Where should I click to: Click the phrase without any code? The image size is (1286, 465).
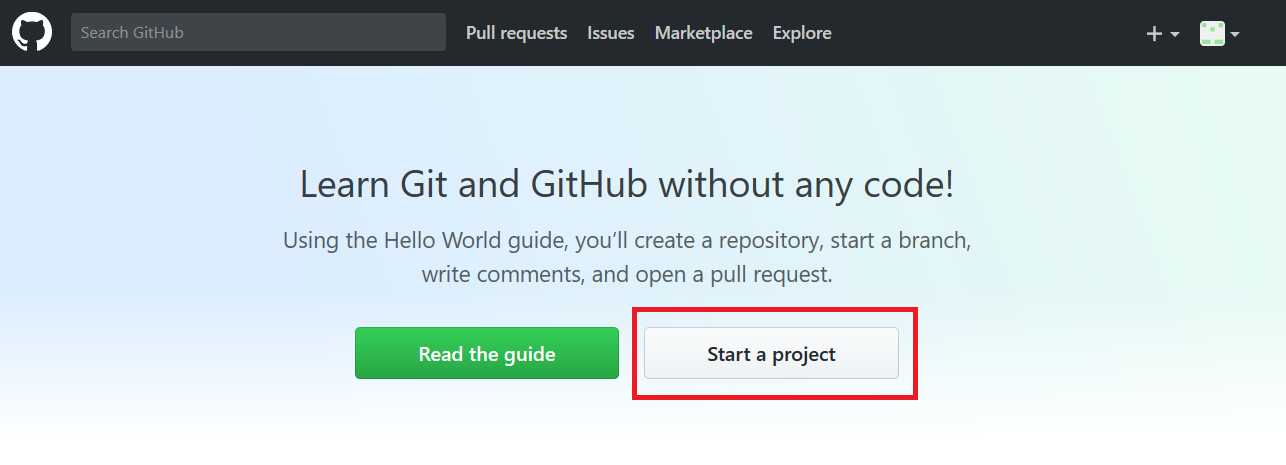pos(807,185)
